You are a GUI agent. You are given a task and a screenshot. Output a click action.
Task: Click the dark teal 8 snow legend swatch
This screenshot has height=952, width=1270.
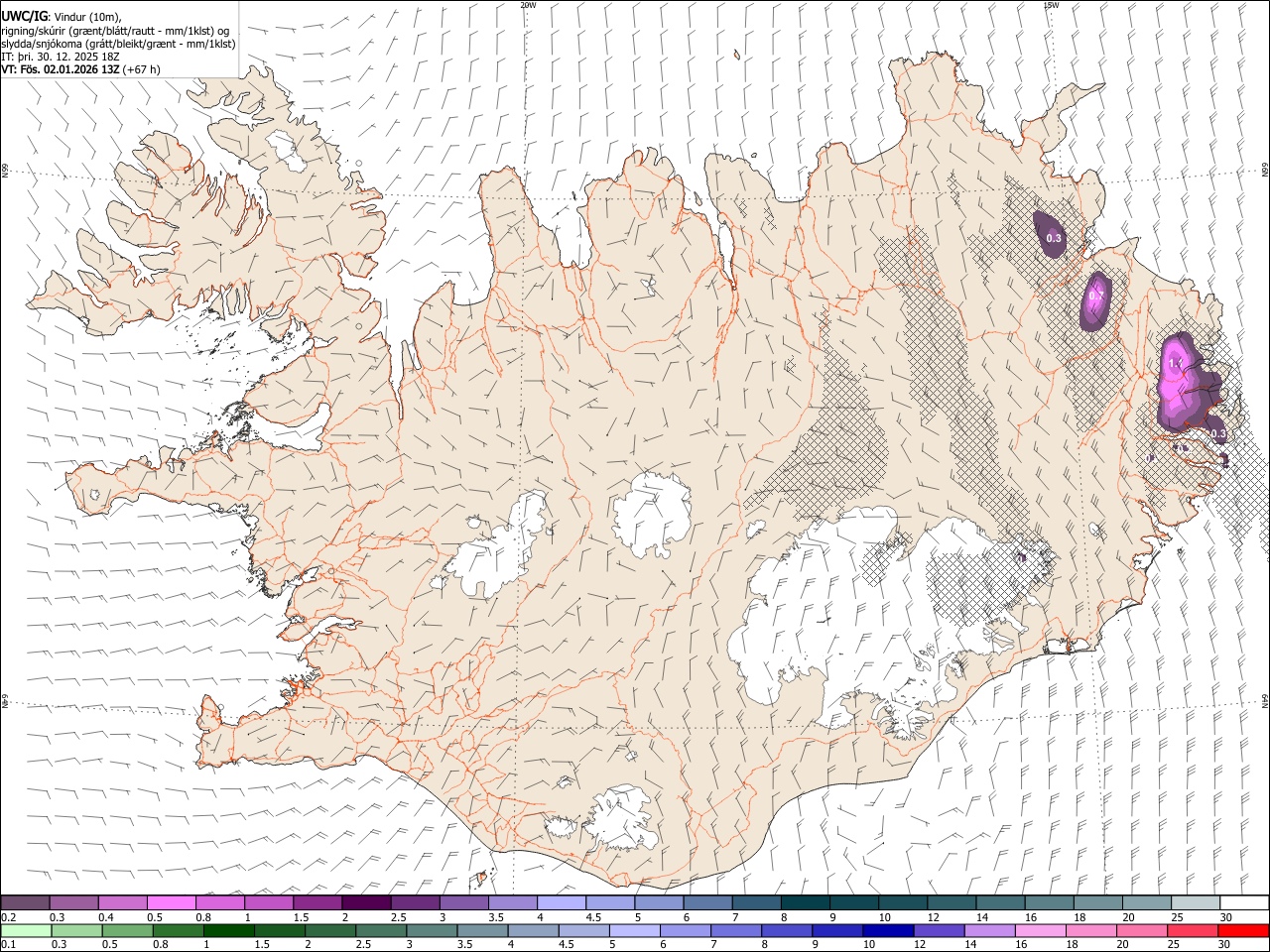(805, 902)
